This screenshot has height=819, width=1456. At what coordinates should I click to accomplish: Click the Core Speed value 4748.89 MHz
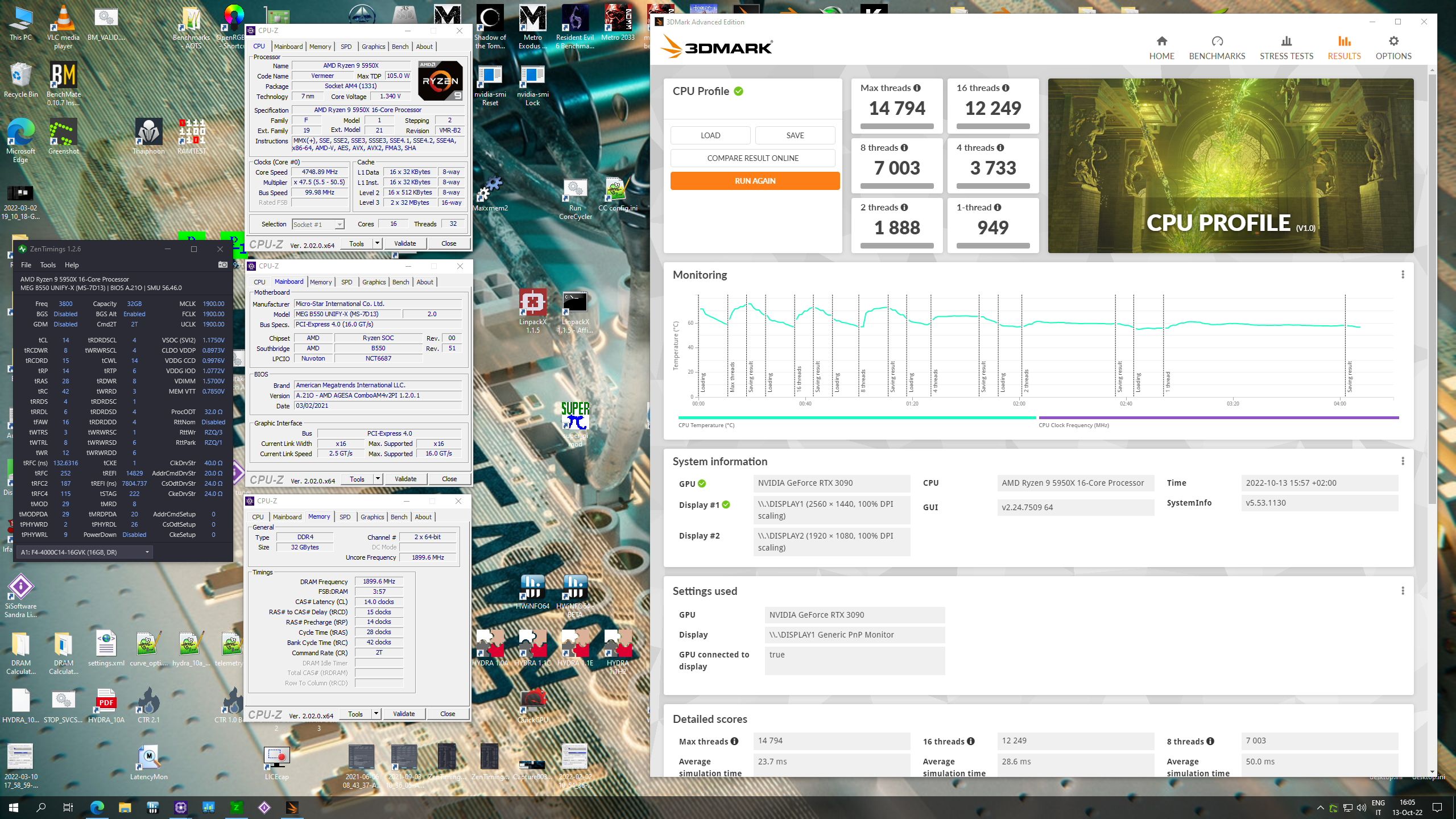(320, 172)
